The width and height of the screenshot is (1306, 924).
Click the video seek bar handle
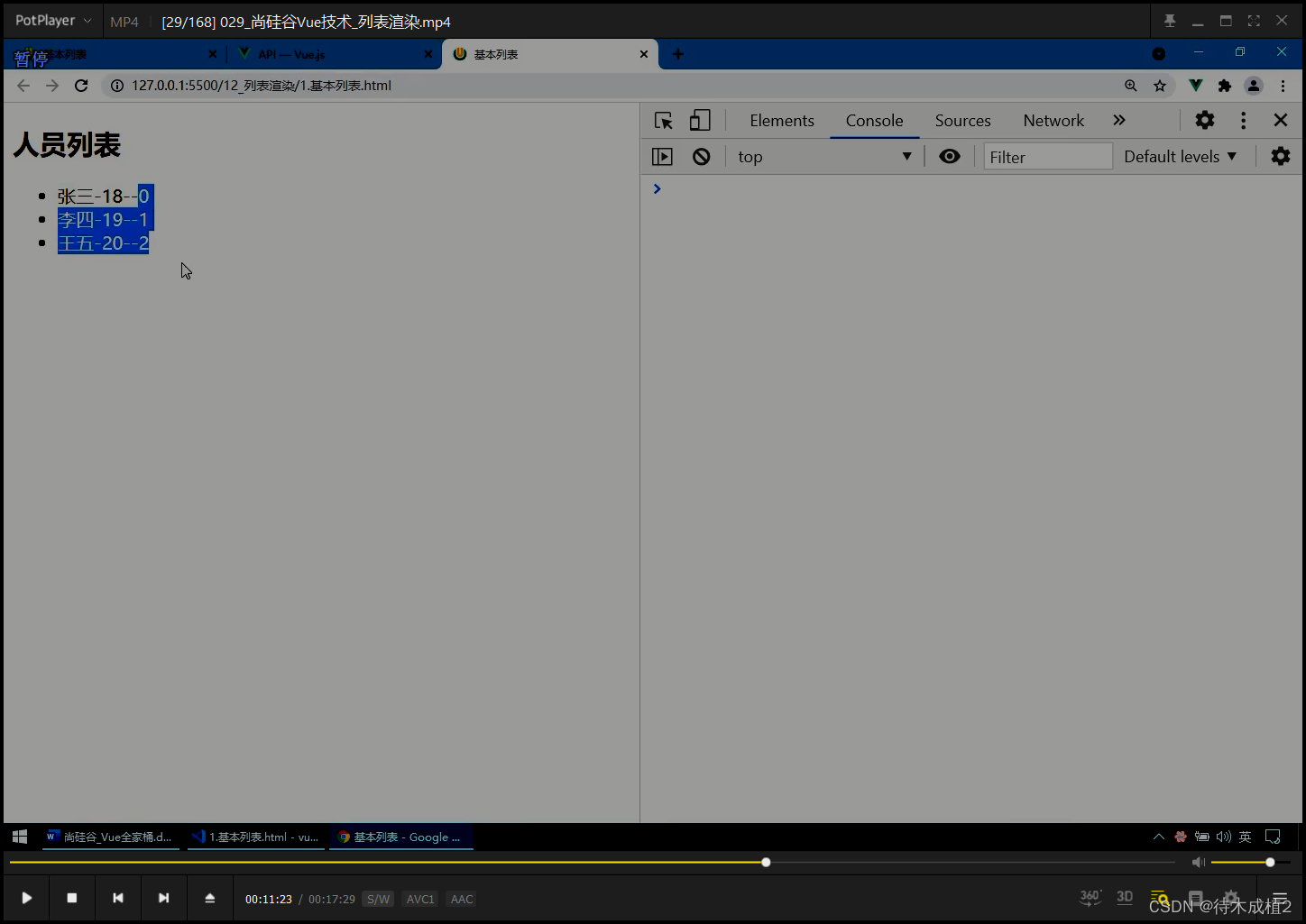tap(766, 863)
